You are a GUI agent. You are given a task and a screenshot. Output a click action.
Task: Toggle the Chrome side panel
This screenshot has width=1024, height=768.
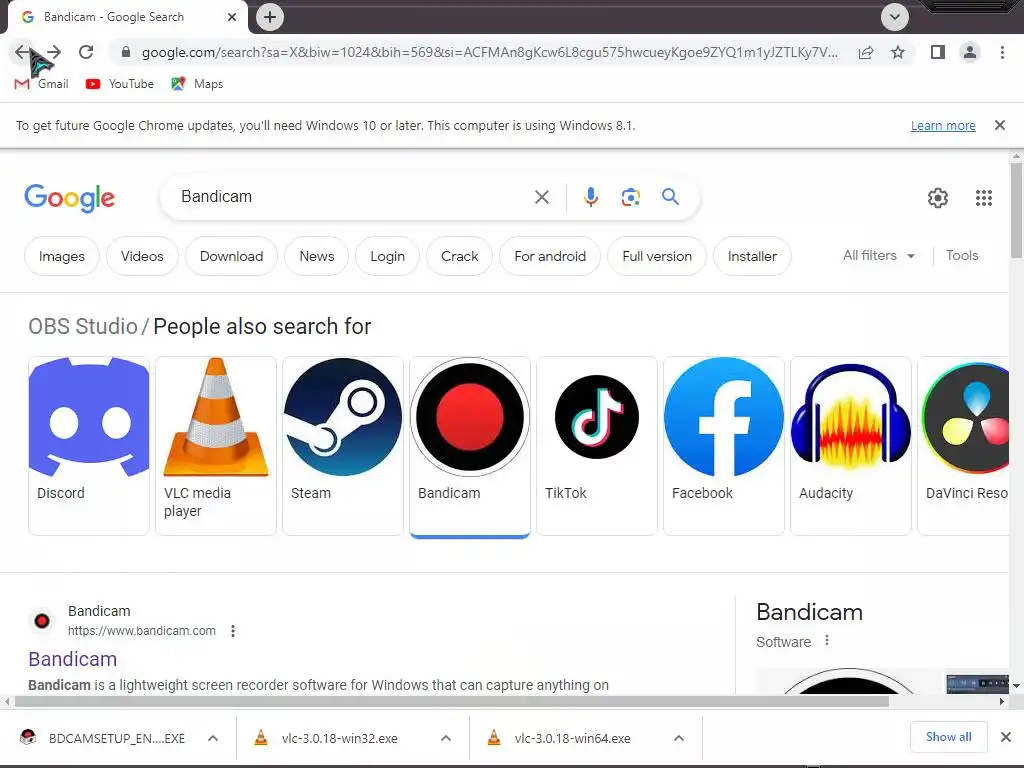[x=938, y=52]
